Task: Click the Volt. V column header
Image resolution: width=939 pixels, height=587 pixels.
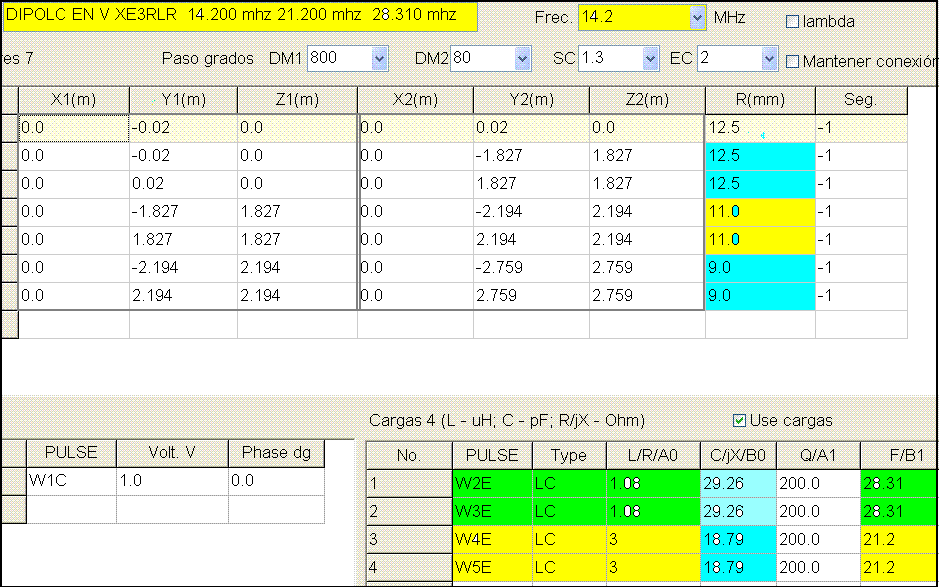Action: 172,453
